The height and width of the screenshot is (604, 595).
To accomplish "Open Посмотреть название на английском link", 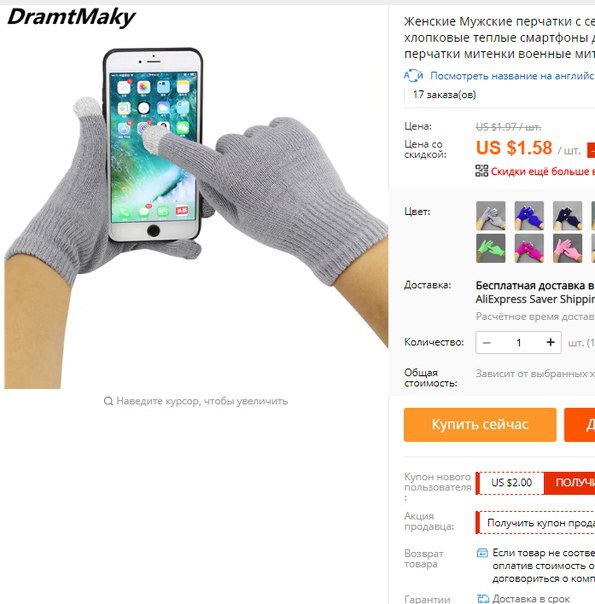I will (x=512, y=76).
